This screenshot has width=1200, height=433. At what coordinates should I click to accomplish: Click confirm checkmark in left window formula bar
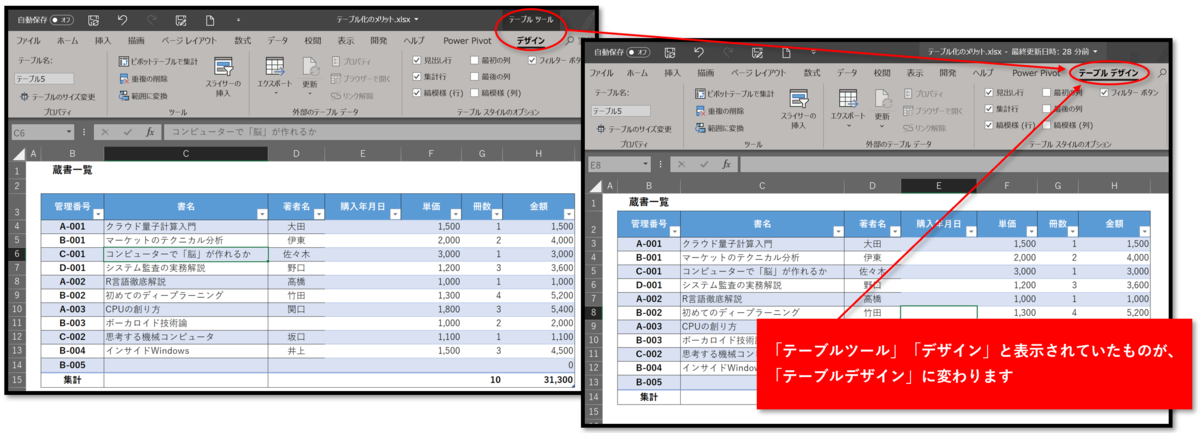click(127, 131)
